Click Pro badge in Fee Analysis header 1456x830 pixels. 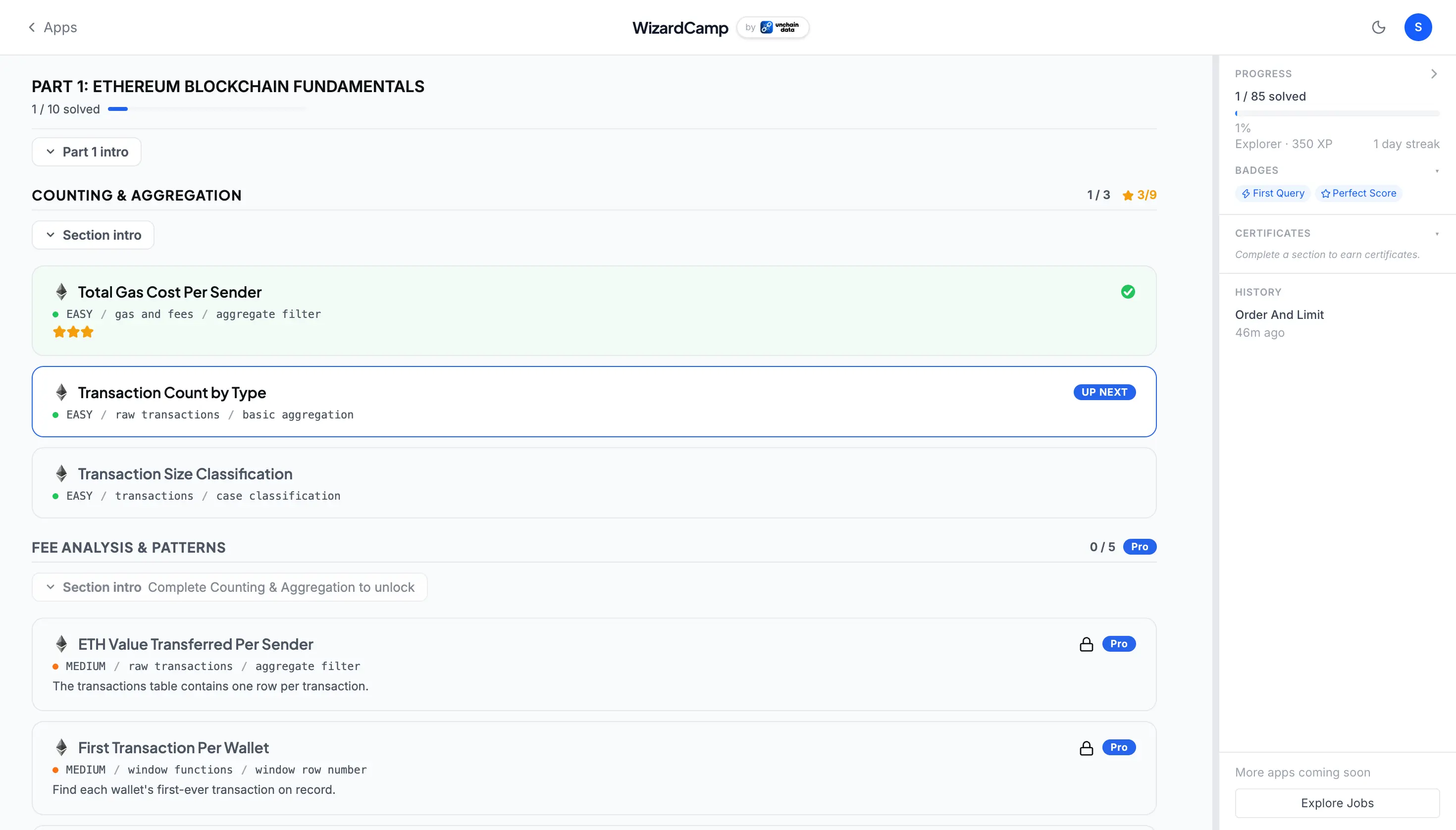1139,547
